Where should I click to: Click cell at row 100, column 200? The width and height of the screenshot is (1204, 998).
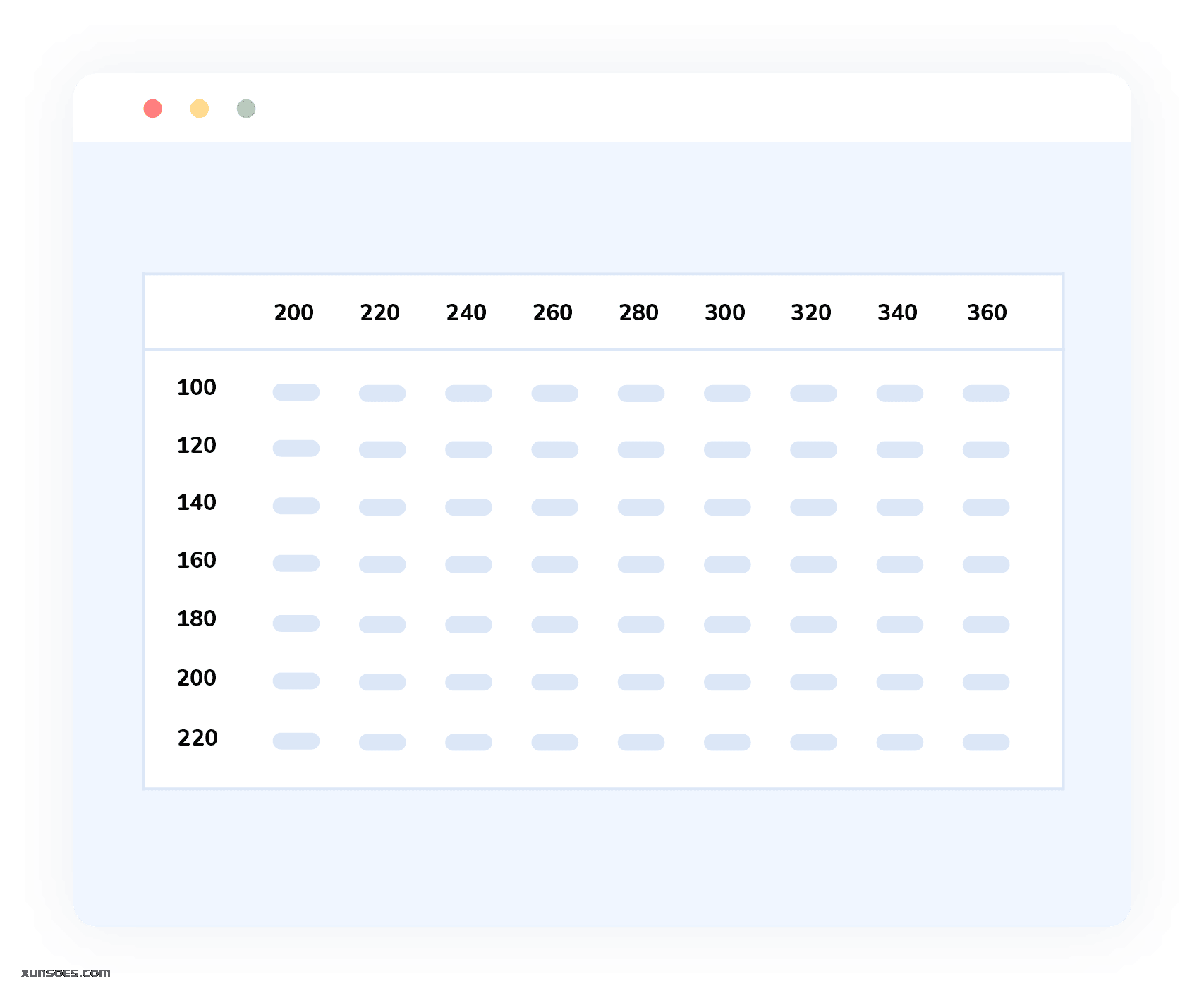pos(296,392)
